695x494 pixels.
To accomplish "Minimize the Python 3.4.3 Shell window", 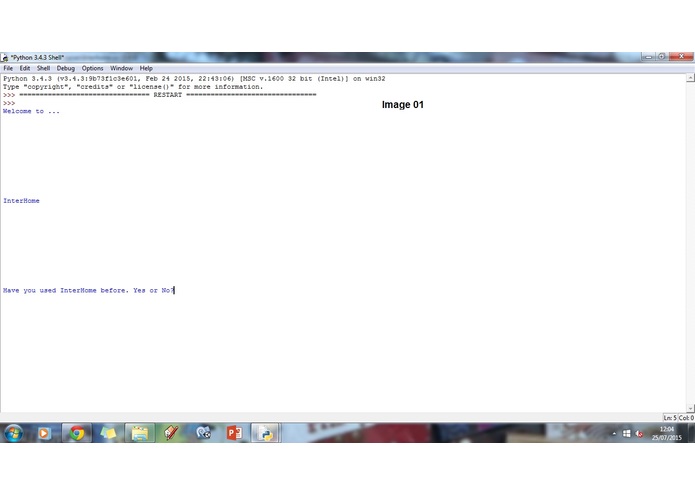I will tap(648, 57).
